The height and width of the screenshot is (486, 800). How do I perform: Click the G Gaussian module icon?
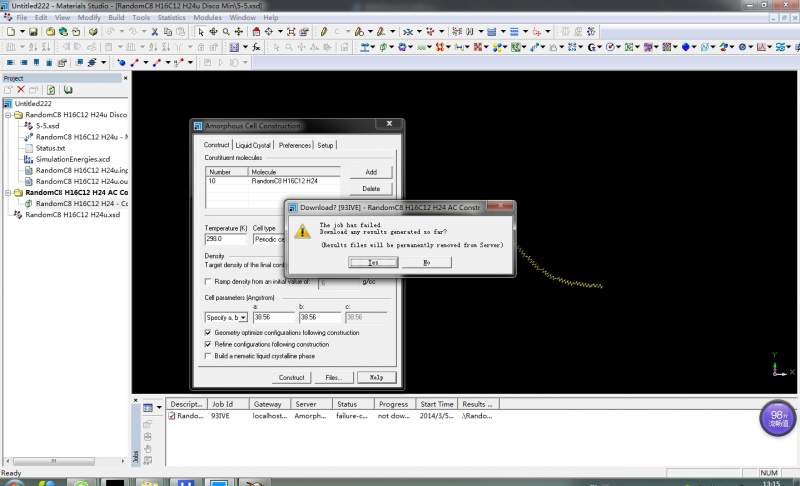pos(592,47)
